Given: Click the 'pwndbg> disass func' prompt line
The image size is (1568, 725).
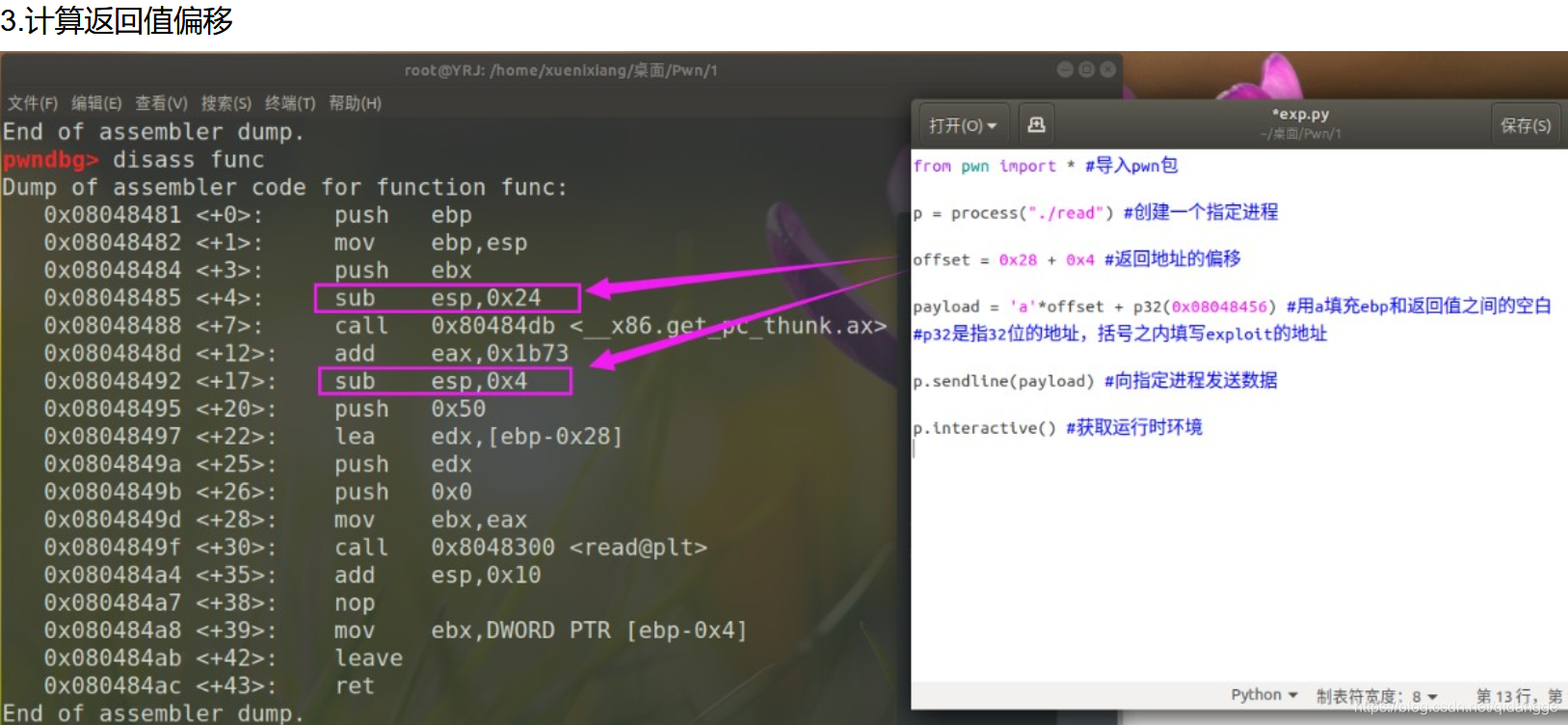Looking at the screenshot, I should coord(133,159).
